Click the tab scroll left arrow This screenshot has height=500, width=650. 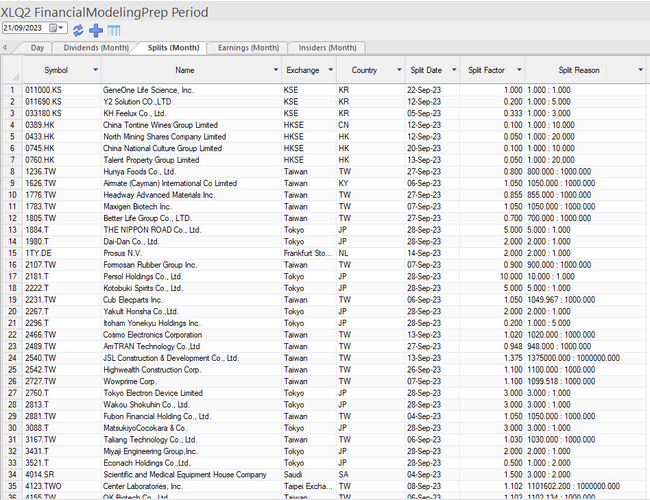coord(5,47)
